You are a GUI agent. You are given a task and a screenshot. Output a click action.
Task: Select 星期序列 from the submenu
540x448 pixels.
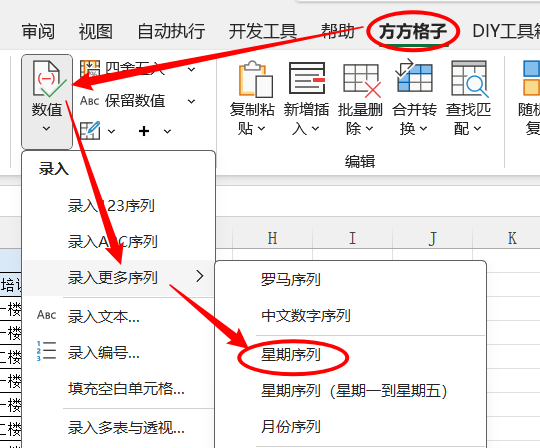[x=291, y=355]
